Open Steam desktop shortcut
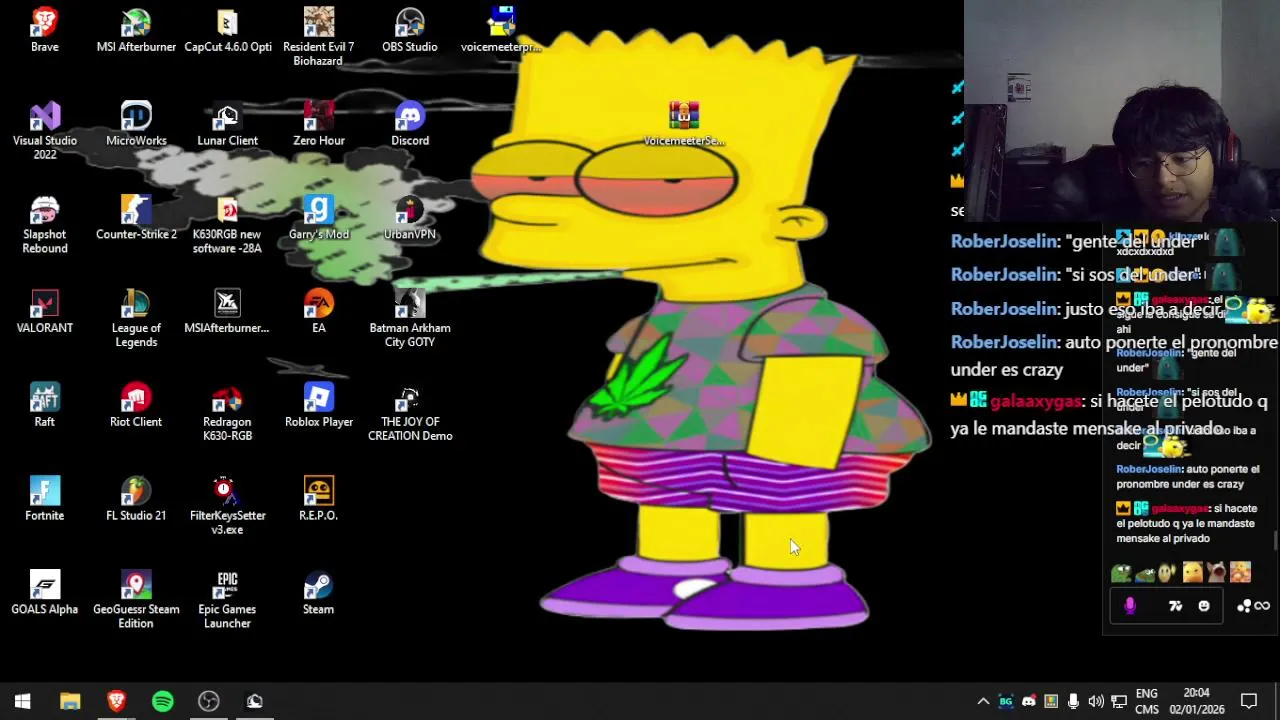 click(x=318, y=592)
